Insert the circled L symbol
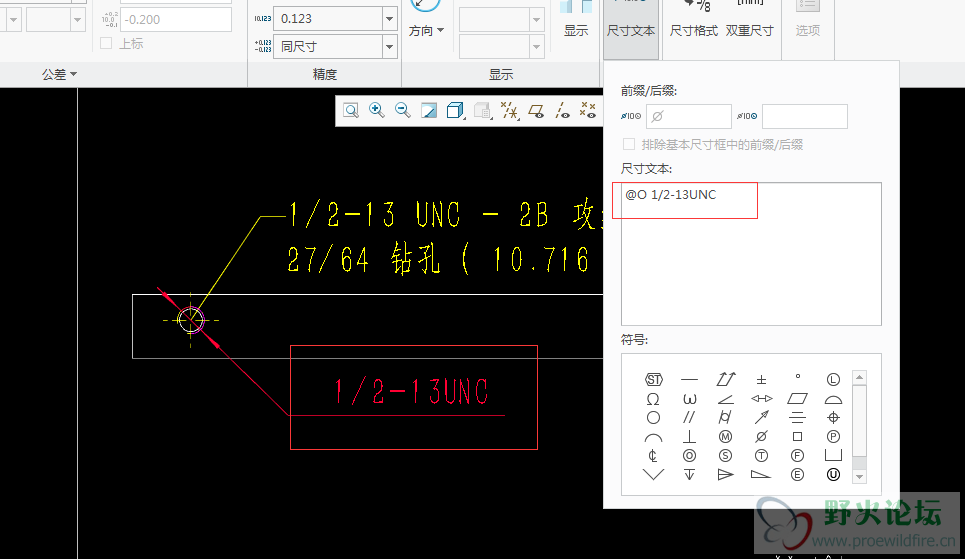Viewport: 965px width, 559px height. pyautogui.click(x=833, y=380)
